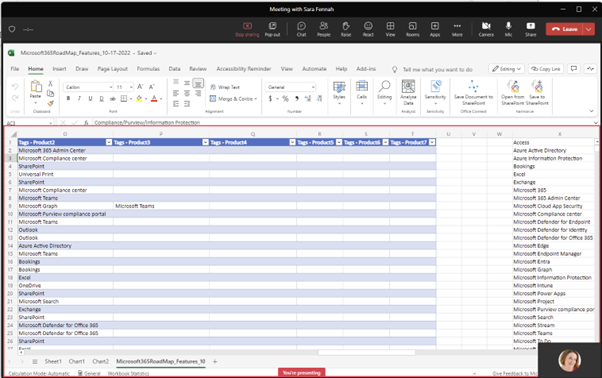Select the Chart1 sheet tab

(x=77, y=361)
